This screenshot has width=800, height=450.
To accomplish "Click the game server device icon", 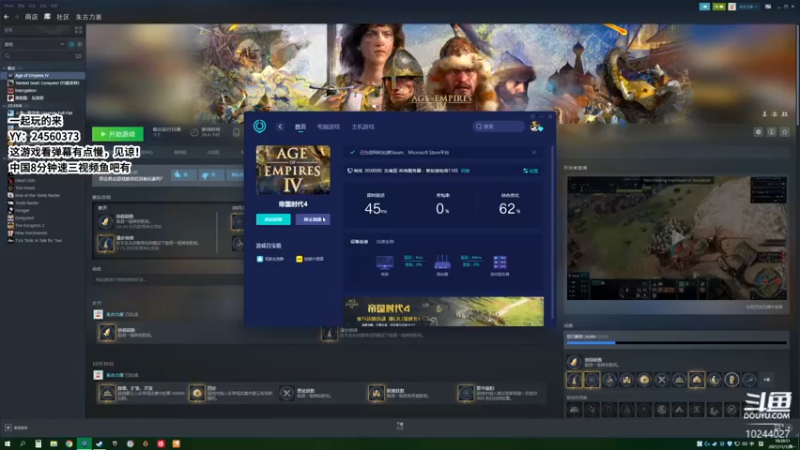I will pyautogui.click(x=500, y=263).
